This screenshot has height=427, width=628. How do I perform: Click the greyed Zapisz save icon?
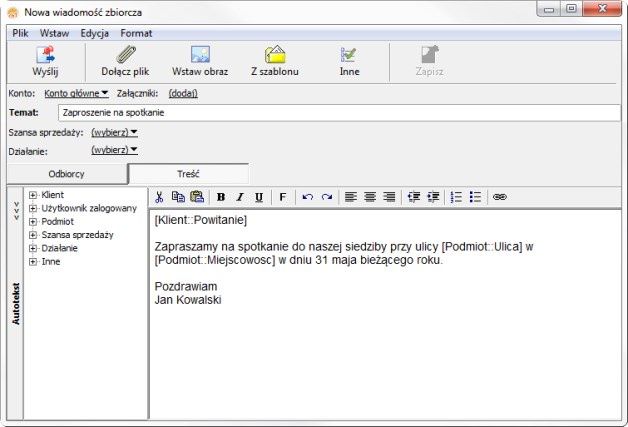click(430, 54)
